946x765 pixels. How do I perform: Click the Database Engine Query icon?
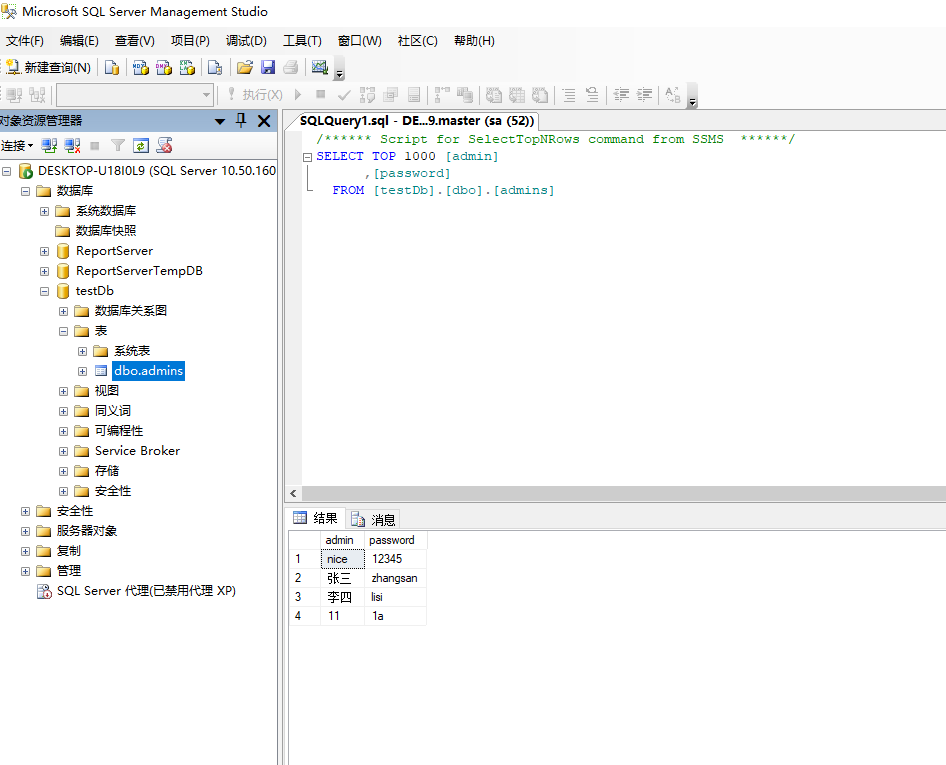point(112,67)
